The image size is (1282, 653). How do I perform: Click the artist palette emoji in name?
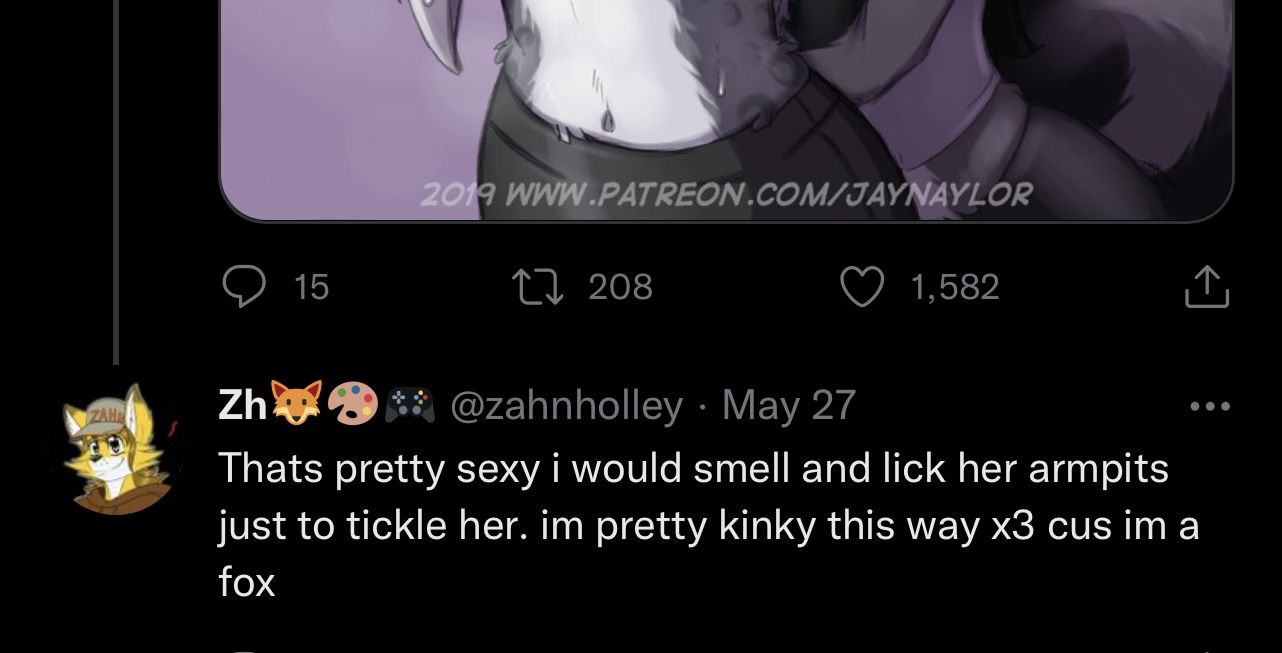click(352, 403)
